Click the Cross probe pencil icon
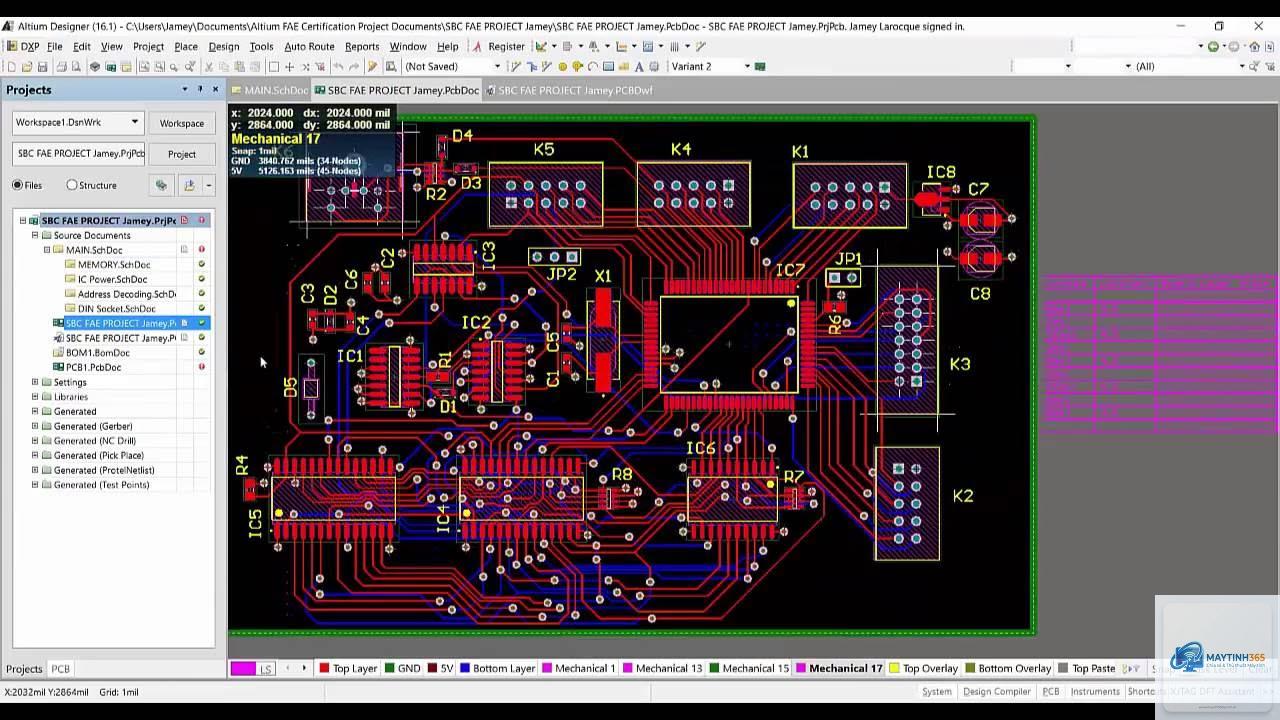This screenshot has width=1280, height=720. coord(372,66)
